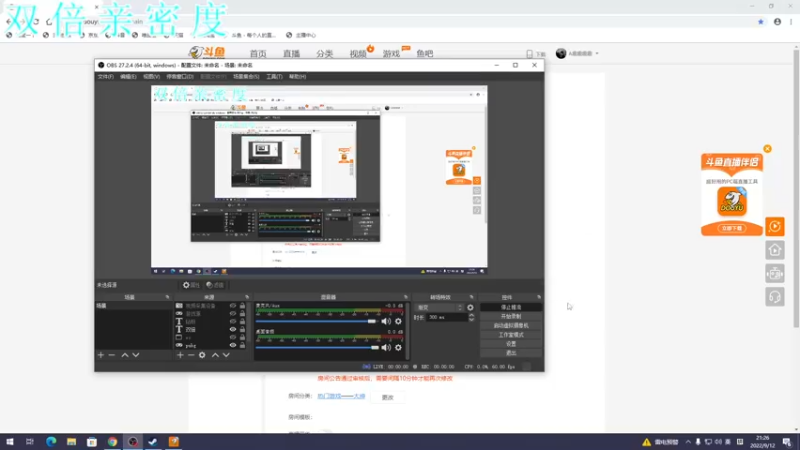Toggle the lock on the 视频采集设备 source
The image size is (800, 450).
pos(242,306)
